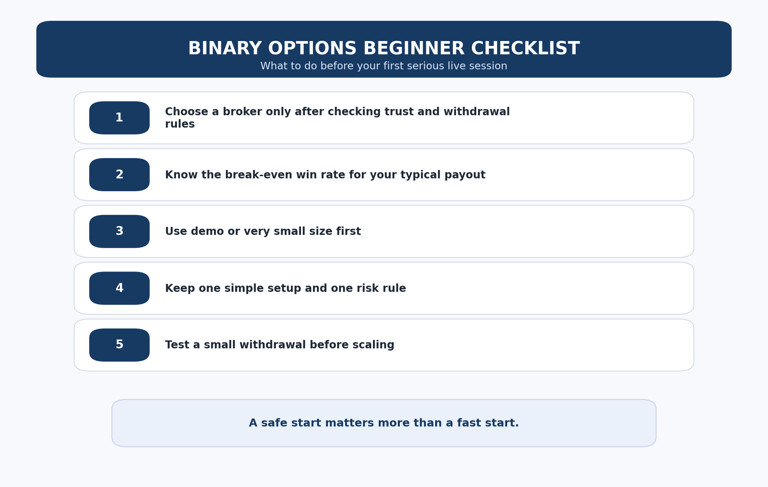This screenshot has width=768, height=487.
Task: Click the number 1 badge
Action: 119,118
